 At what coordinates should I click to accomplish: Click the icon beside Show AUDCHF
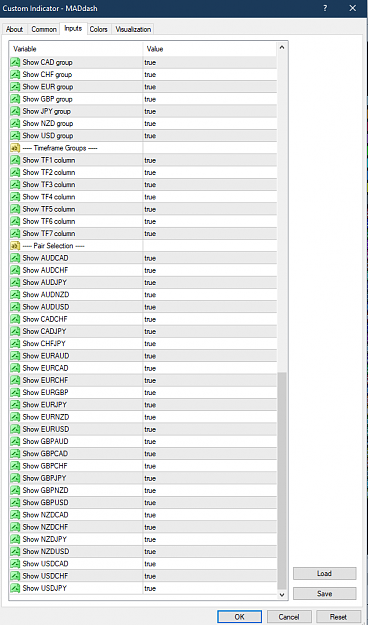pyautogui.click(x=15, y=270)
